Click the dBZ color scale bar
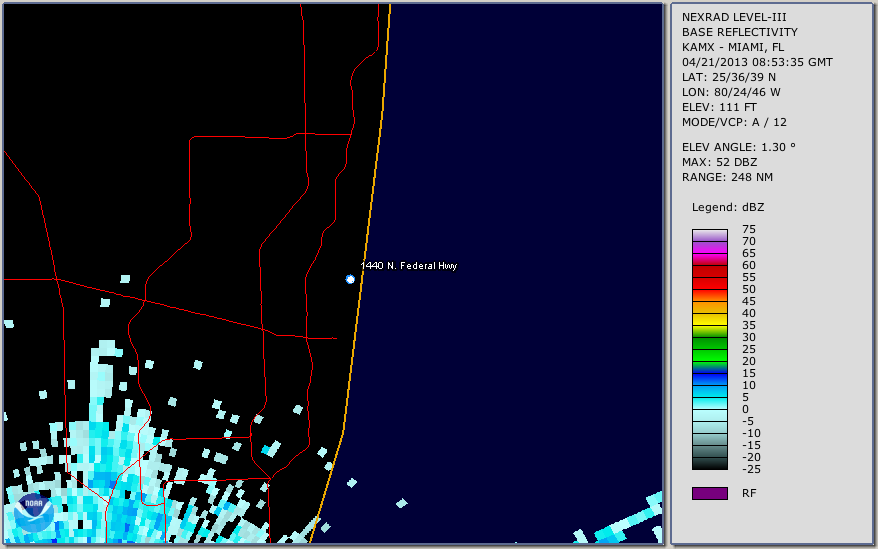Image resolution: width=878 pixels, height=549 pixels. (x=709, y=349)
